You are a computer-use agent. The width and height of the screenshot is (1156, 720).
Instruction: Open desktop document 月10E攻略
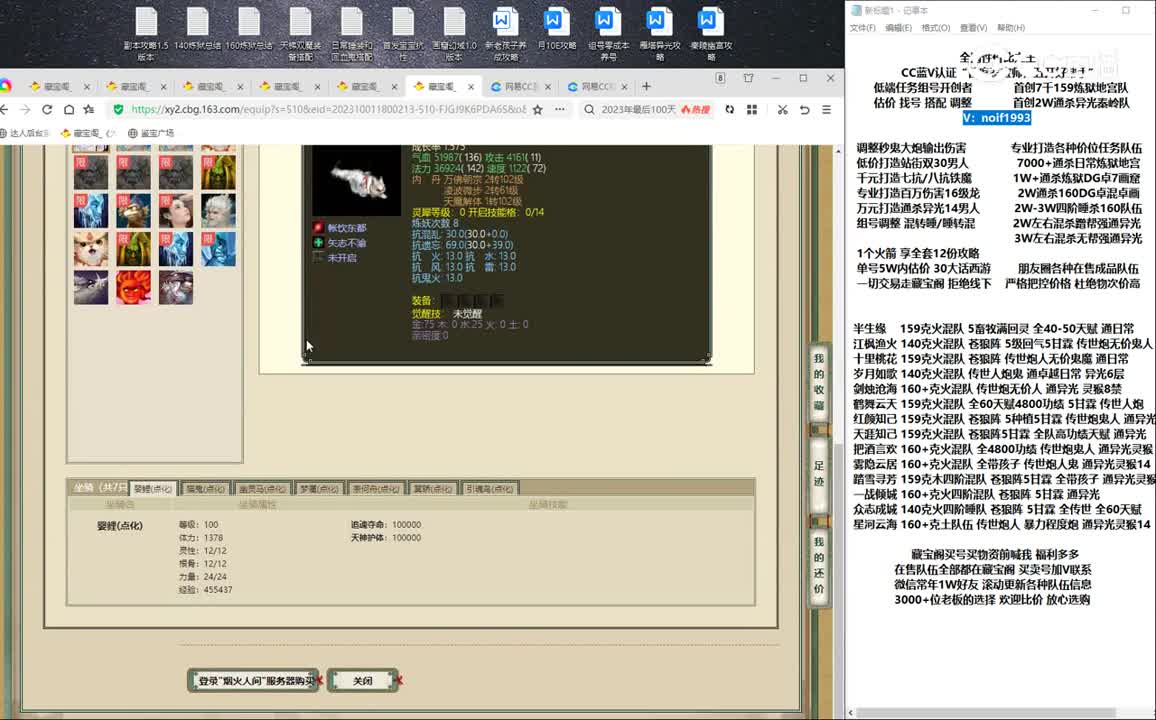pyautogui.click(x=557, y=29)
